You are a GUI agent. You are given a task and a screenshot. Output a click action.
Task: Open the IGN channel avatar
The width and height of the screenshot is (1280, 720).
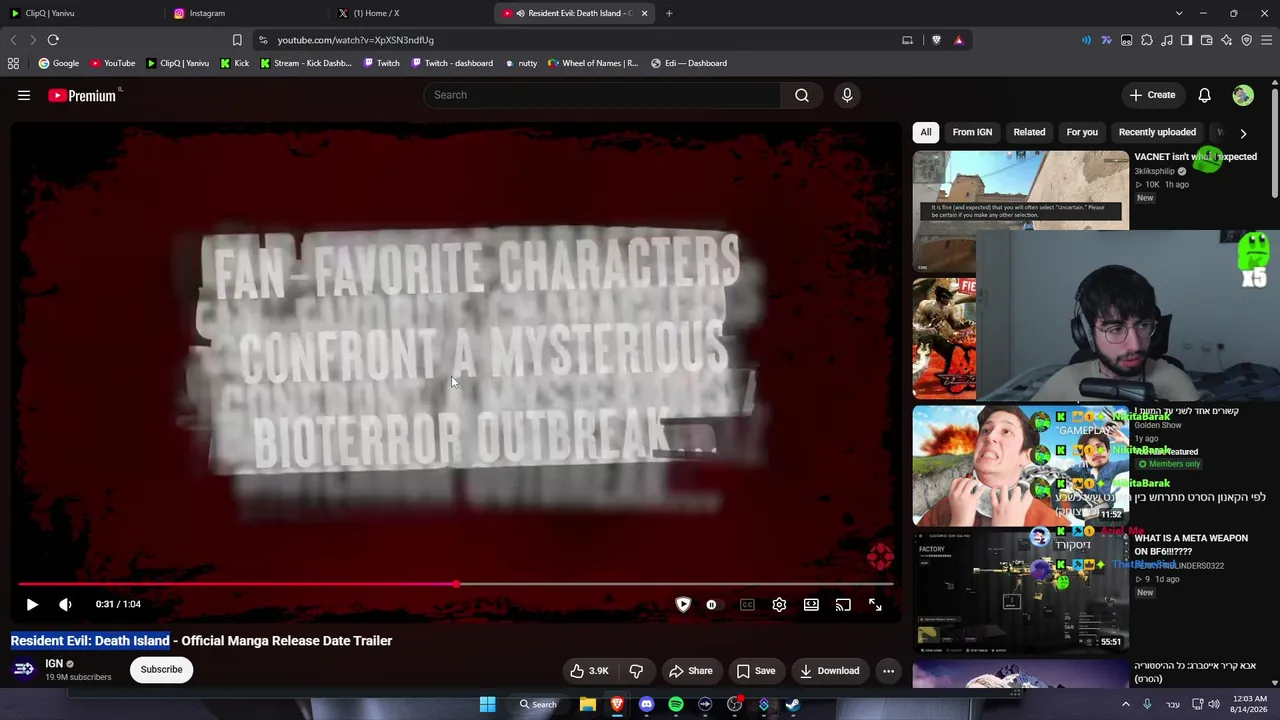pos(24,669)
